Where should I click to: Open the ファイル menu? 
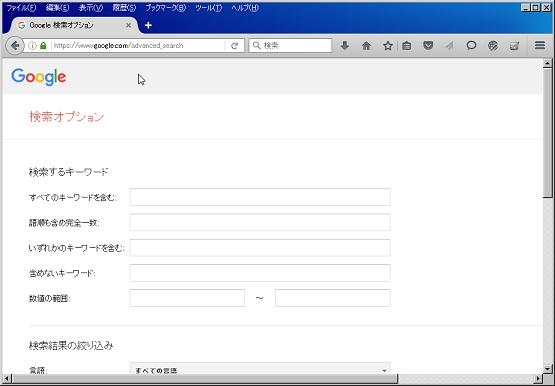(x=21, y=8)
